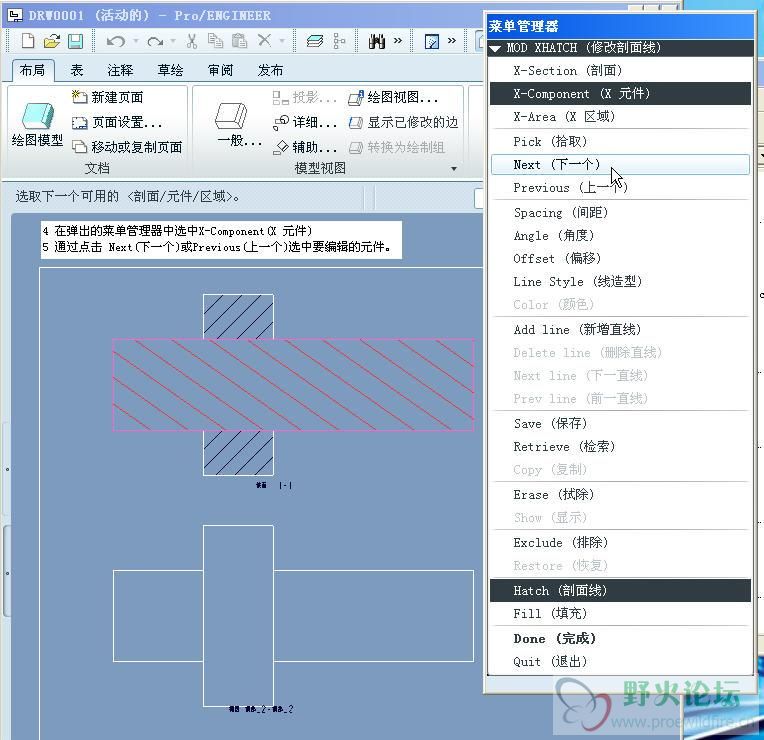
Task: Collapse the MOD XHATCH menu triangle
Action: click(496, 48)
